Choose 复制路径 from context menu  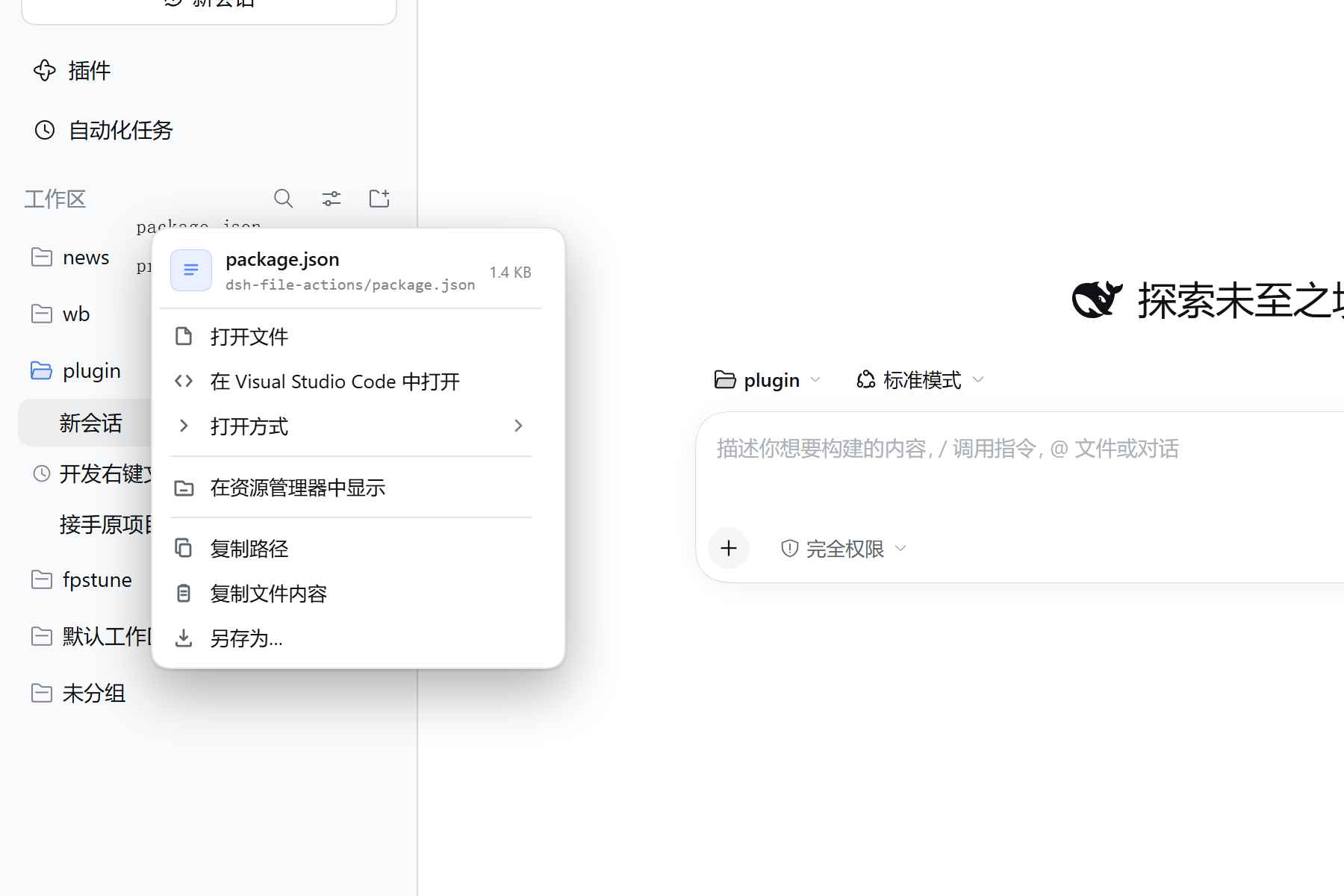pos(351,549)
